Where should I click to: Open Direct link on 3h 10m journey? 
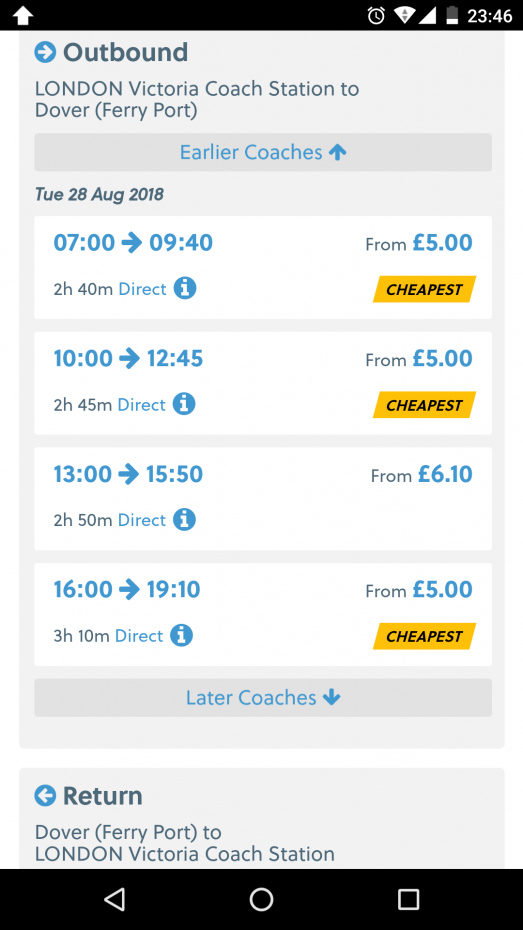click(x=139, y=636)
